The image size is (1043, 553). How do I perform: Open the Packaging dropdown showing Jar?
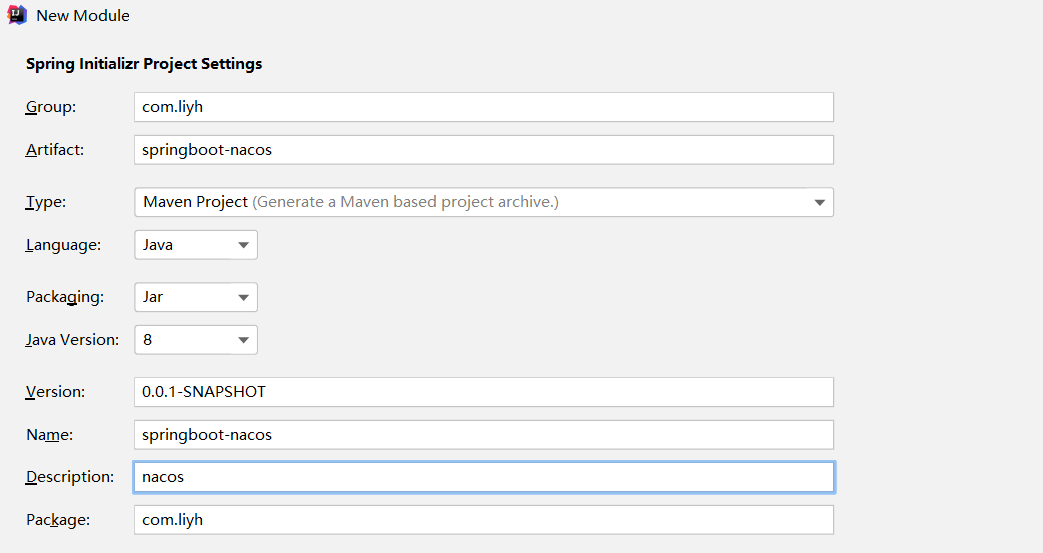(196, 297)
